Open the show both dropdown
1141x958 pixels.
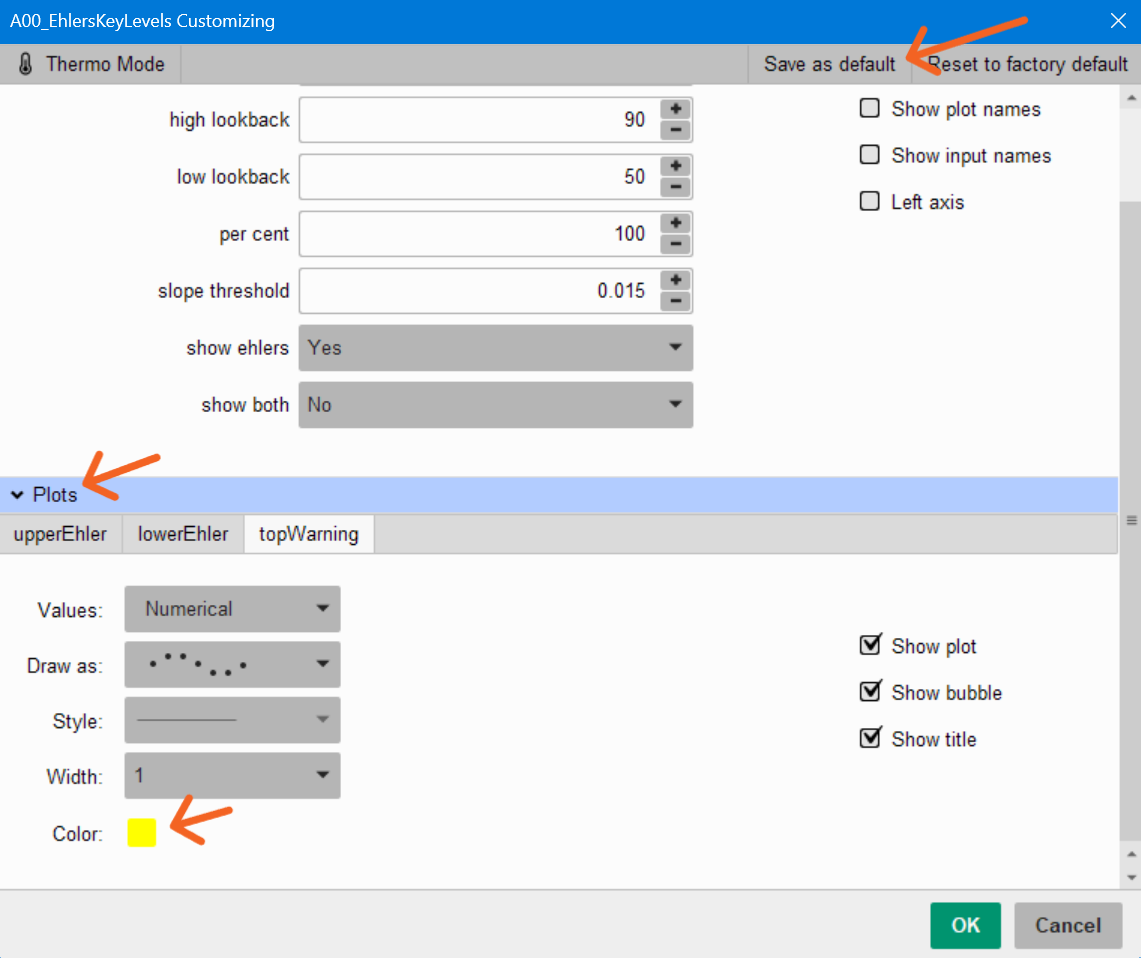coord(496,404)
